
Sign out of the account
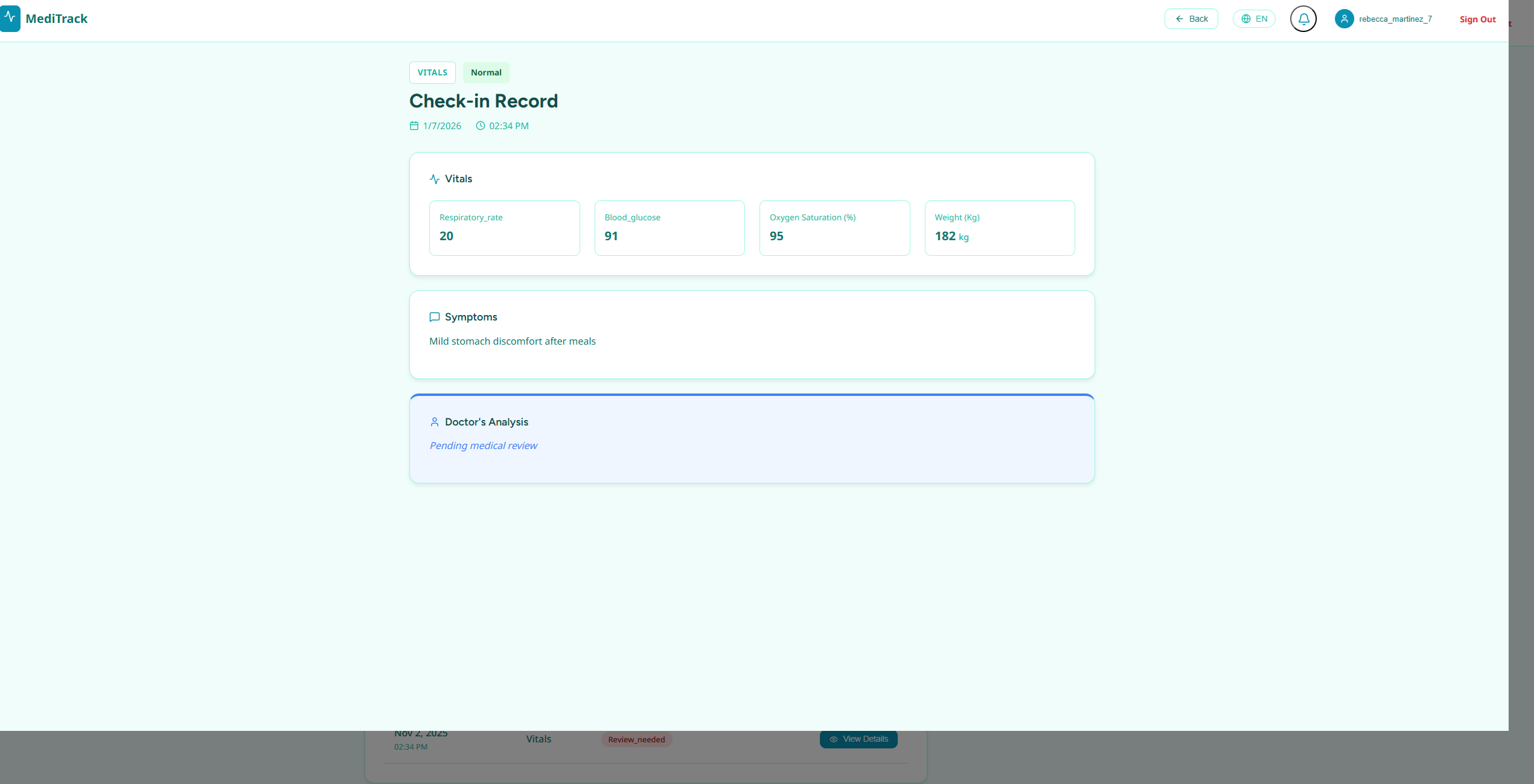[1477, 19]
